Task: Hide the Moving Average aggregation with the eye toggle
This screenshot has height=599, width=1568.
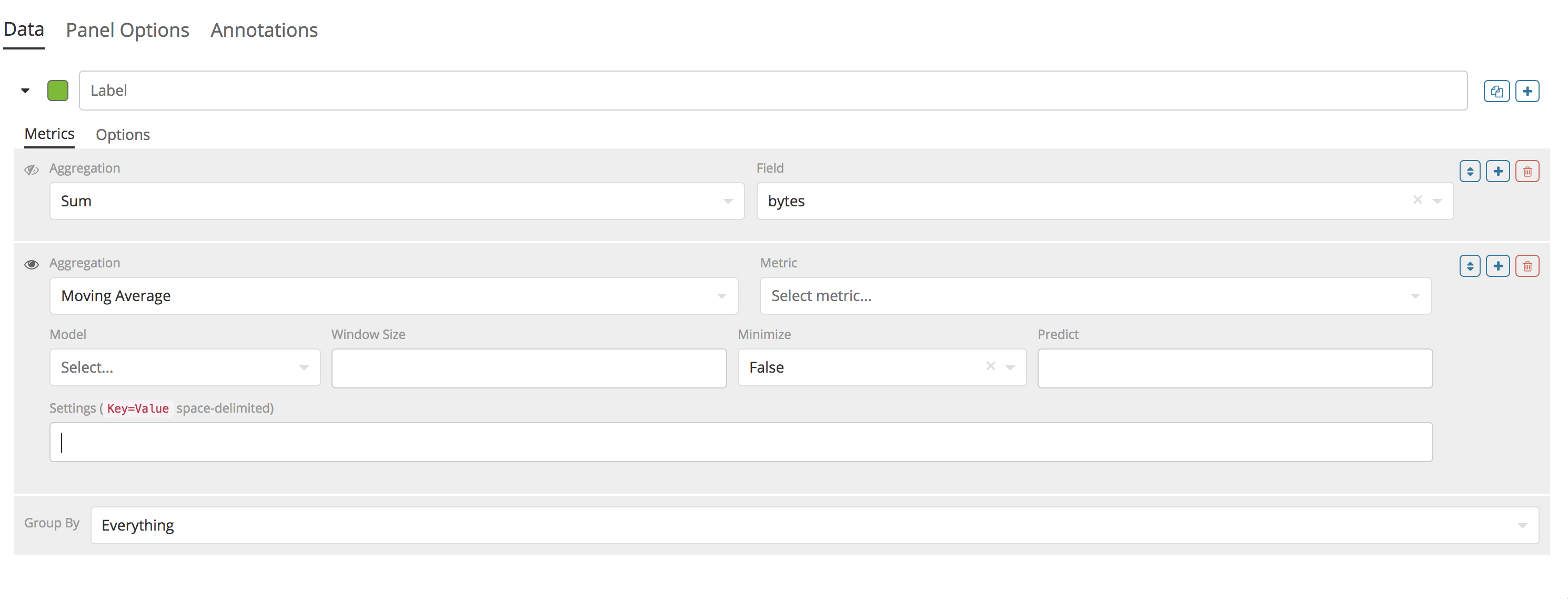Action: pyautogui.click(x=31, y=264)
